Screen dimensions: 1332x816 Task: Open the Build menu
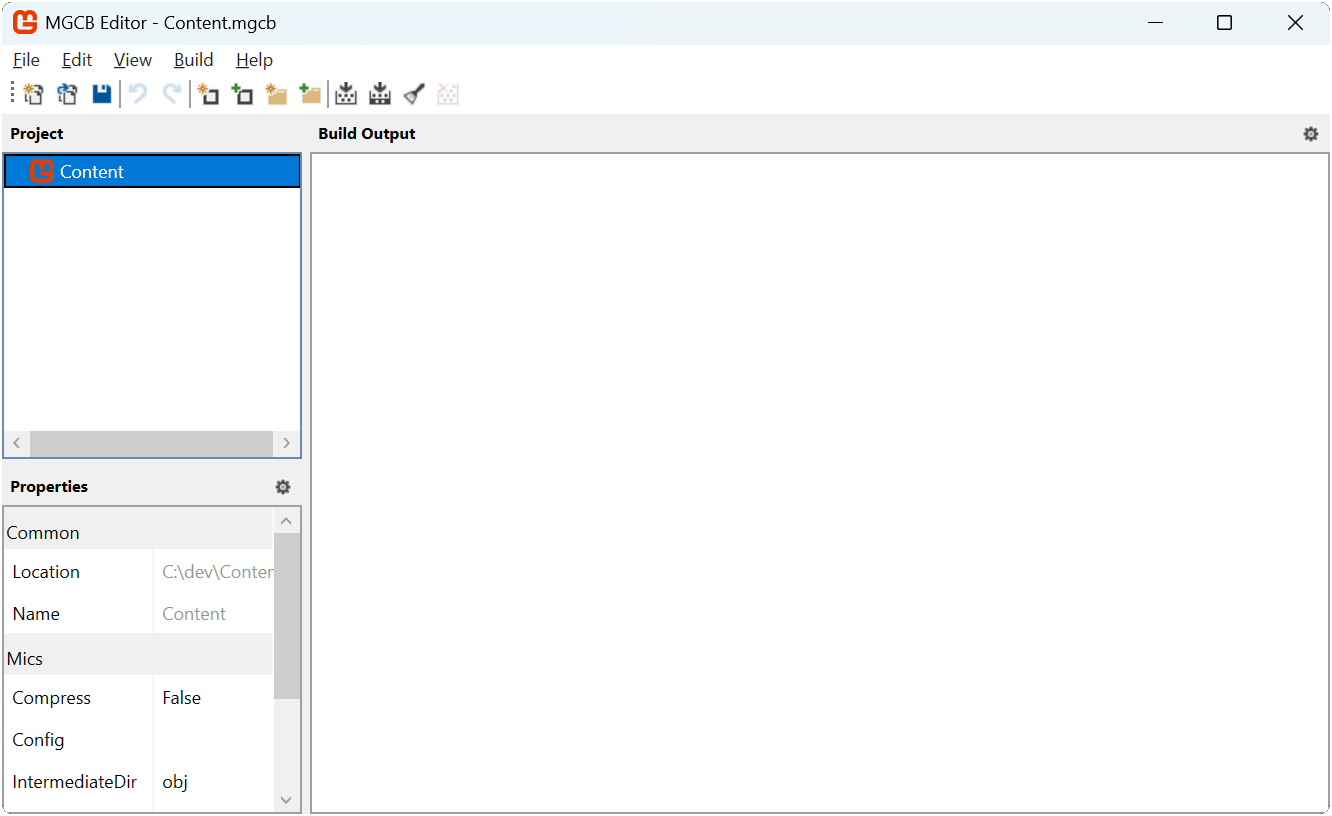(194, 60)
